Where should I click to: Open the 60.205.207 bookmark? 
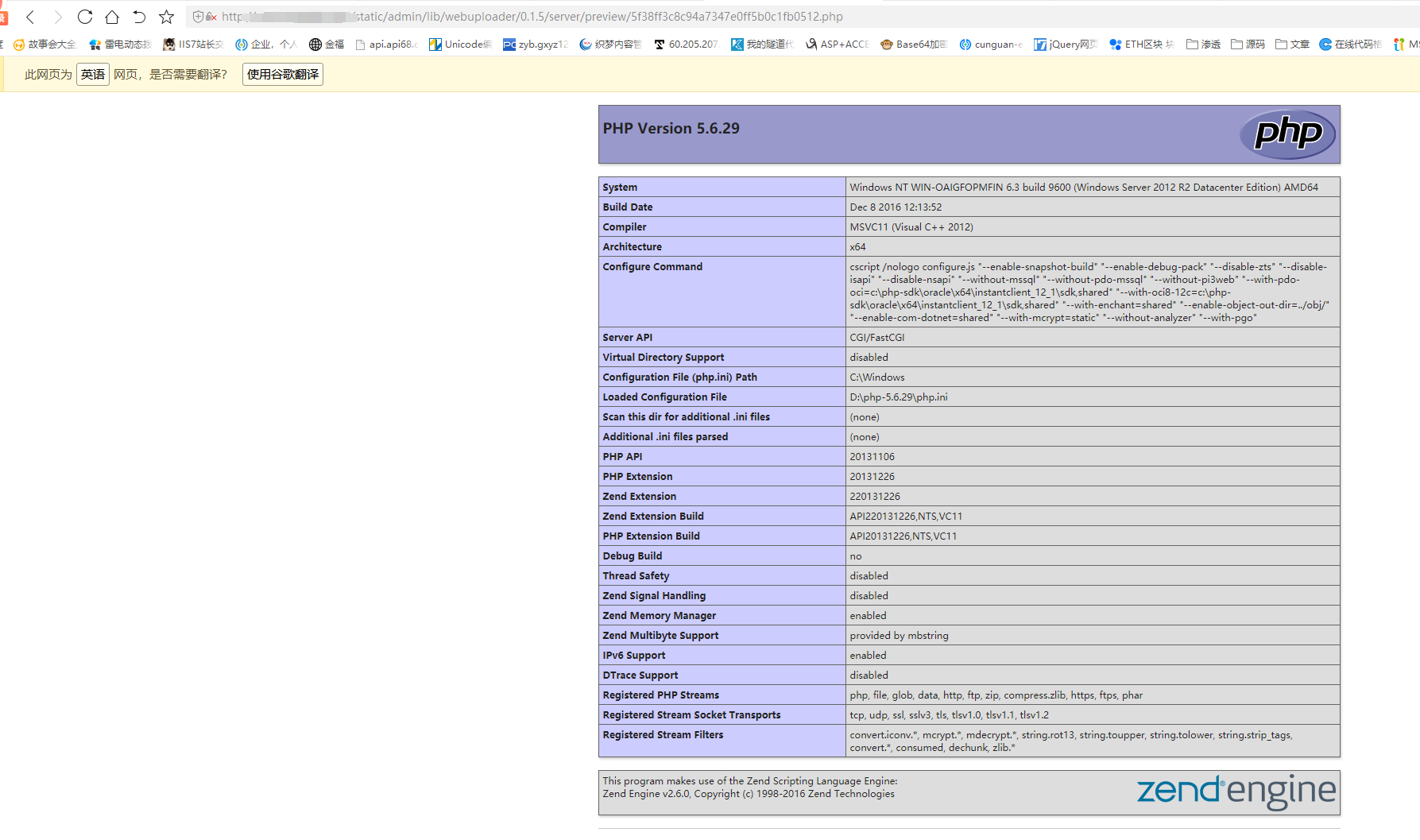tap(686, 45)
